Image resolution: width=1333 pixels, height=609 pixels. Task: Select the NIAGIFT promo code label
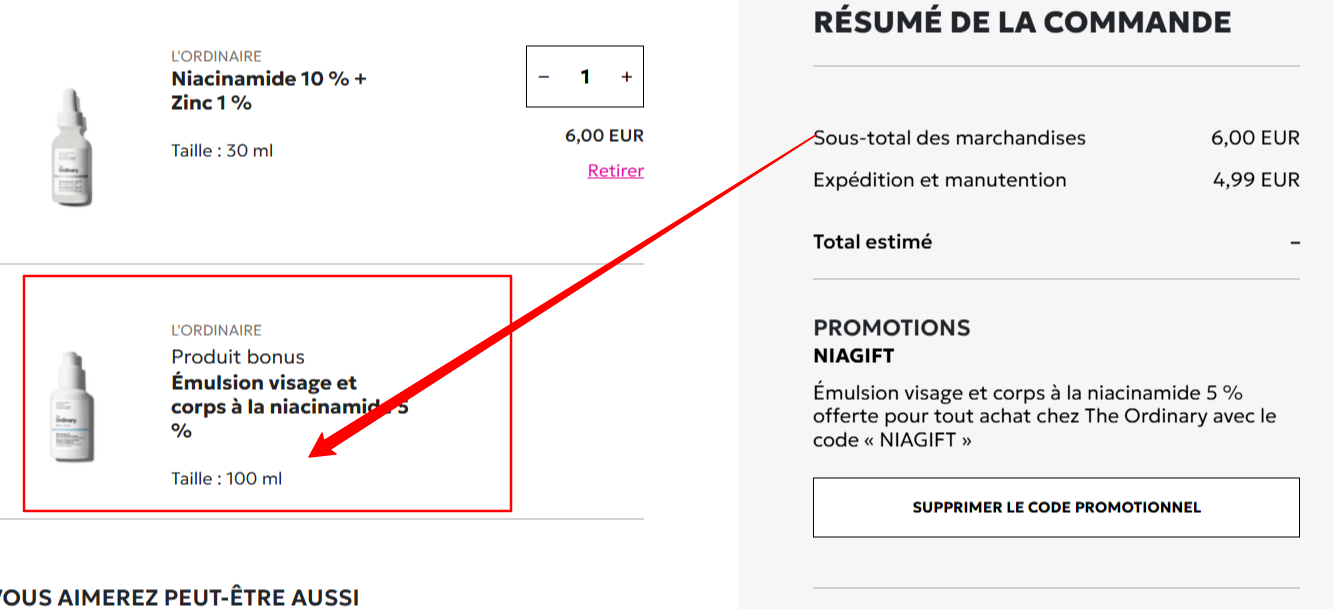(853, 356)
